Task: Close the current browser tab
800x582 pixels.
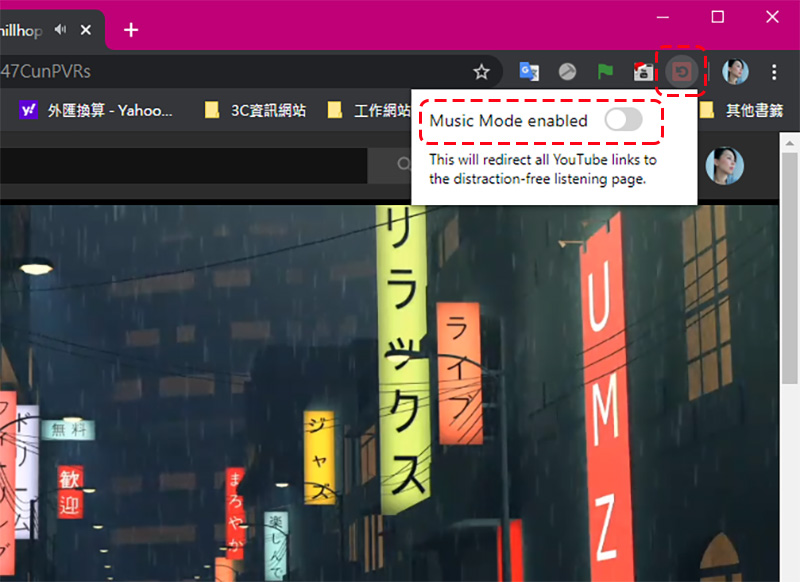Action: point(86,30)
